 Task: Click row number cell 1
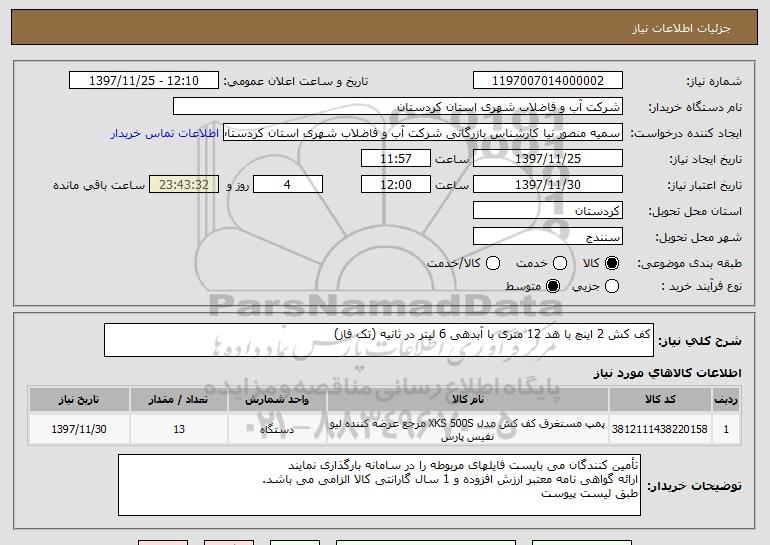726,429
